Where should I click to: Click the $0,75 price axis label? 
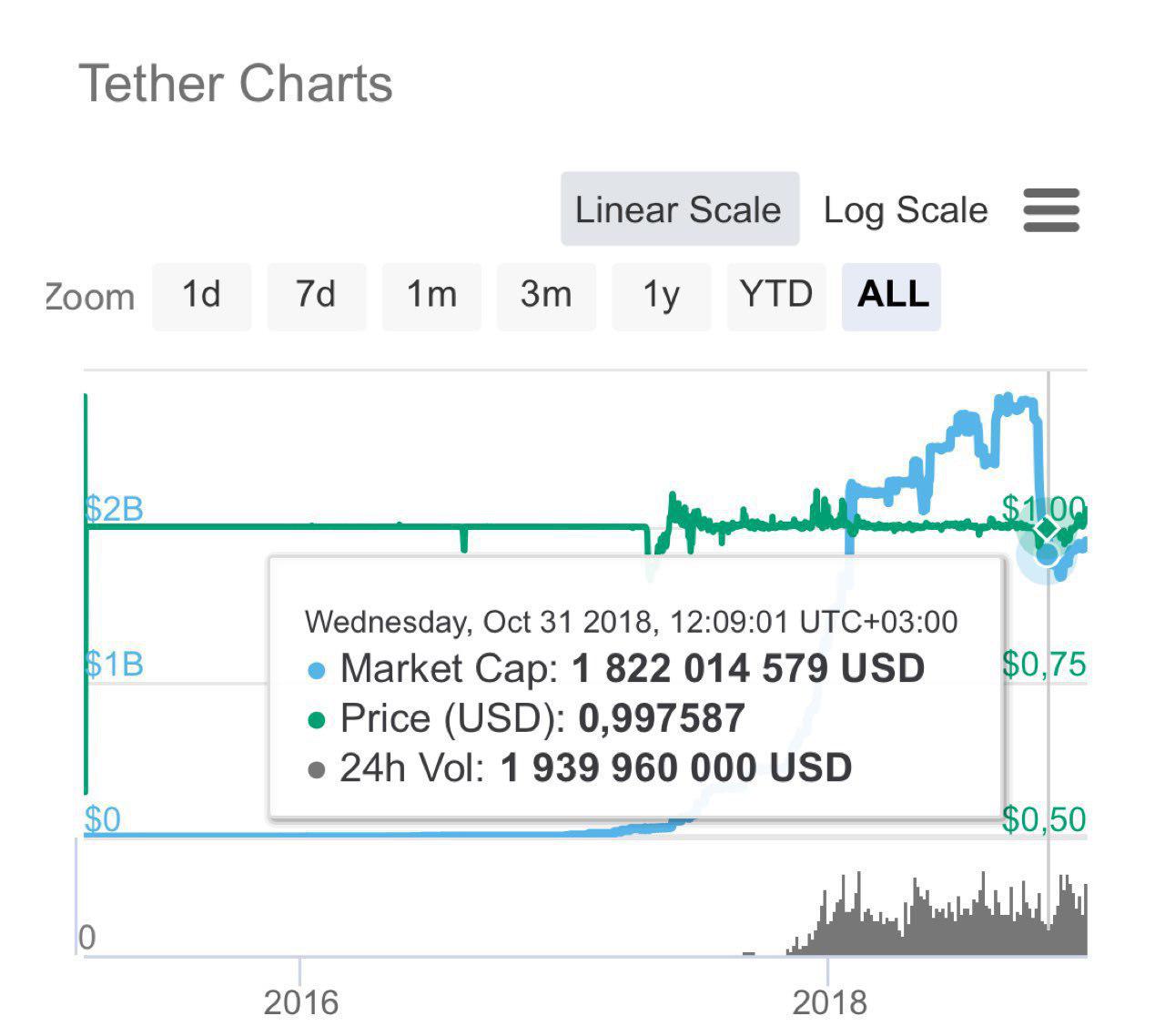click(1044, 665)
